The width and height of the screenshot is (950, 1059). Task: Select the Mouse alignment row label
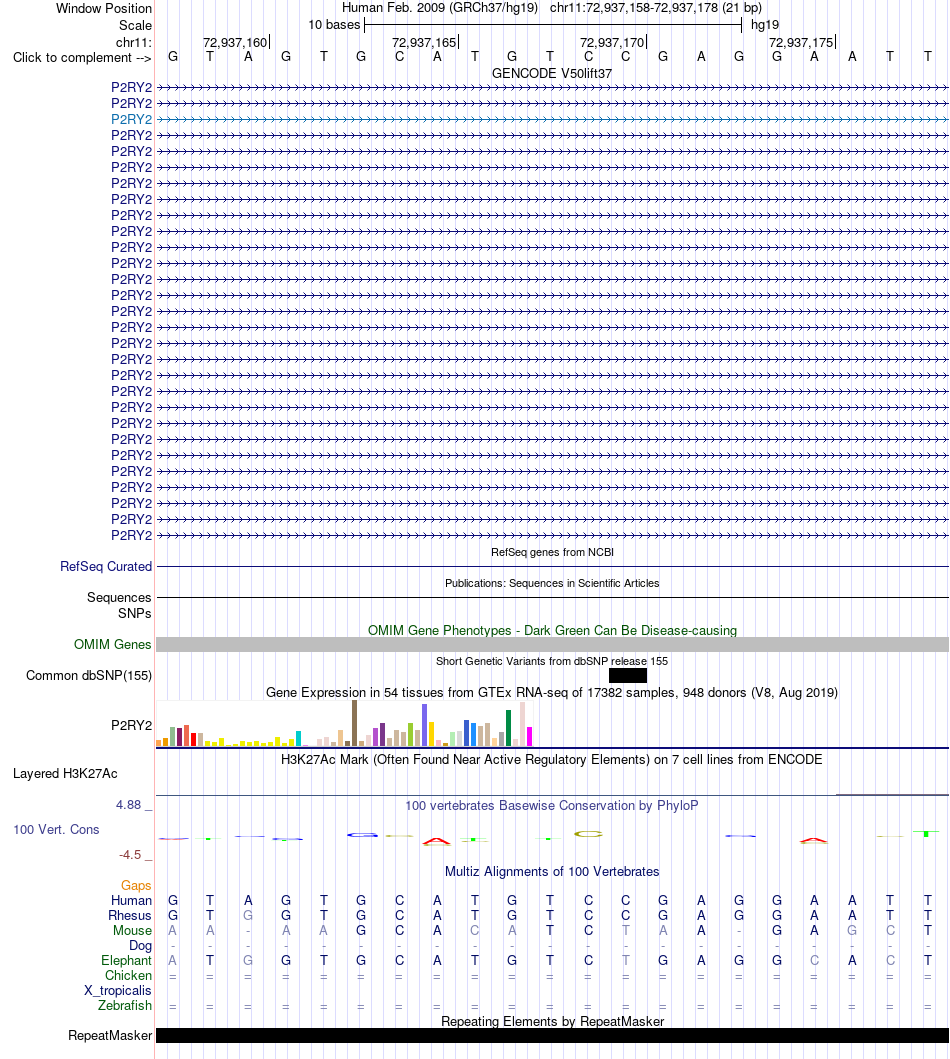coord(132,930)
